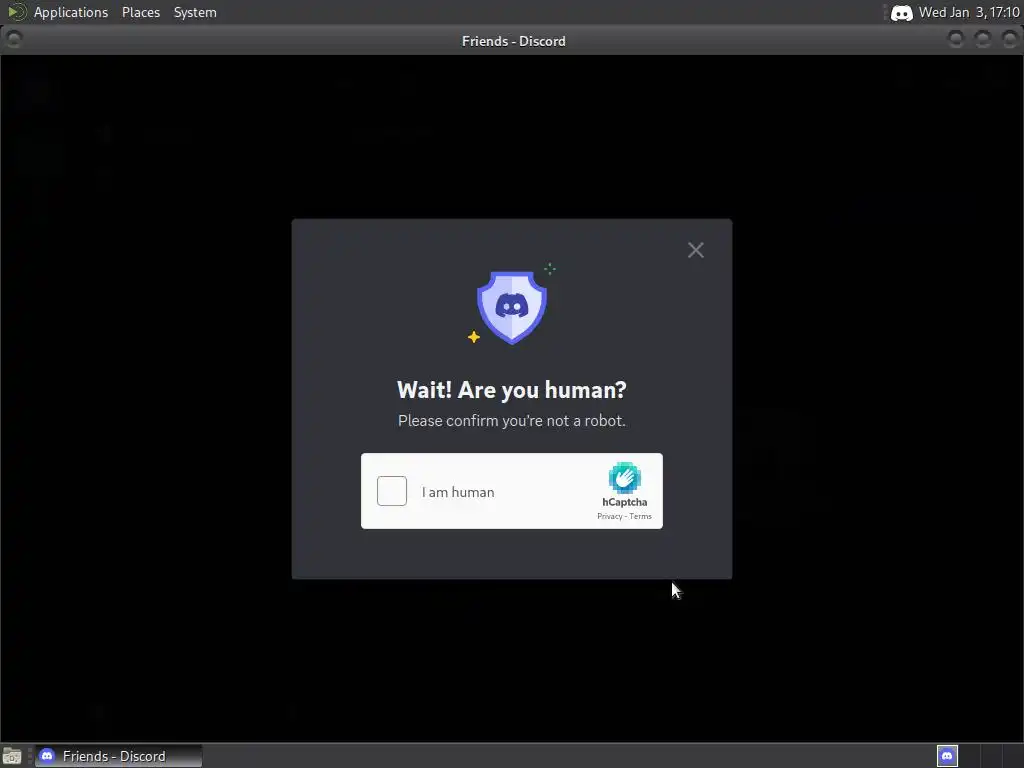Select Friends - Discord taskbar entry
1024x768 pixels.
(x=119, y=756)
